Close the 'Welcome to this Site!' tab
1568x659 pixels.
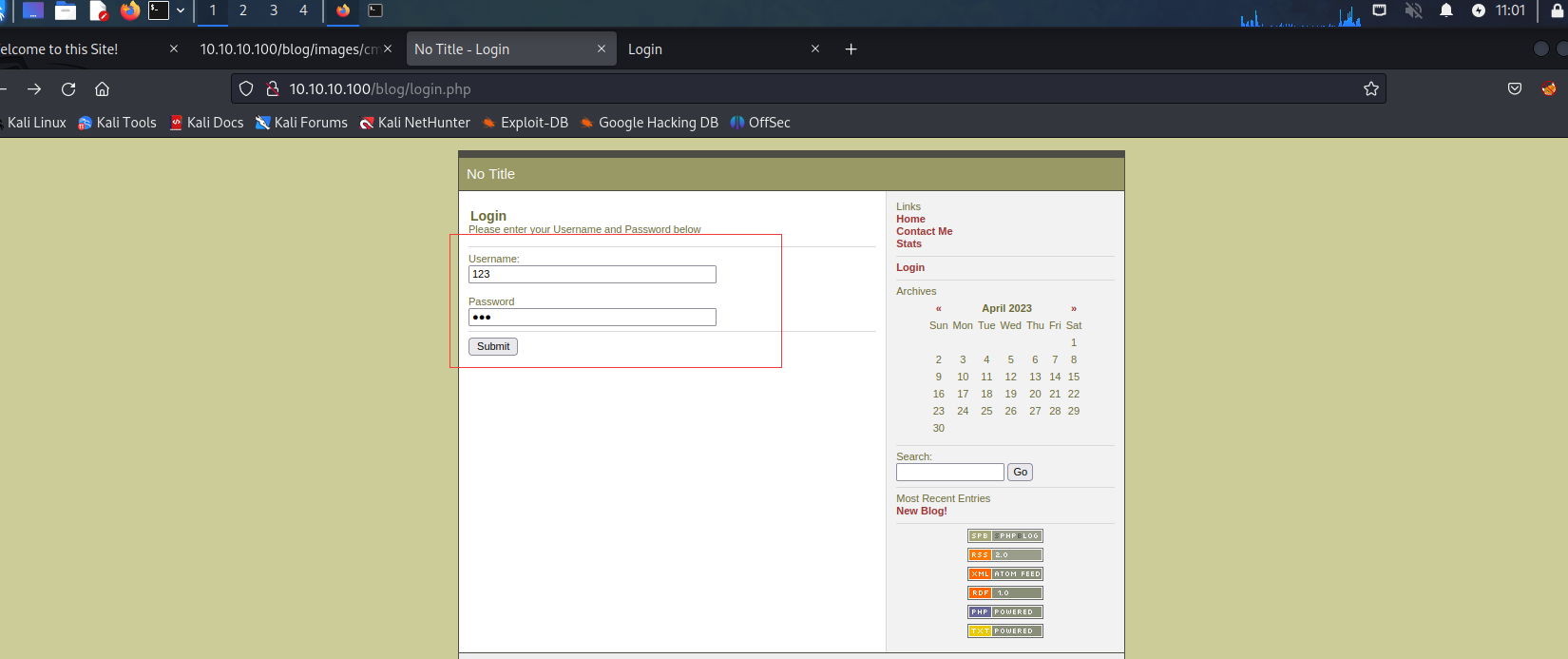pyautogui.click(x=173, y=48)
